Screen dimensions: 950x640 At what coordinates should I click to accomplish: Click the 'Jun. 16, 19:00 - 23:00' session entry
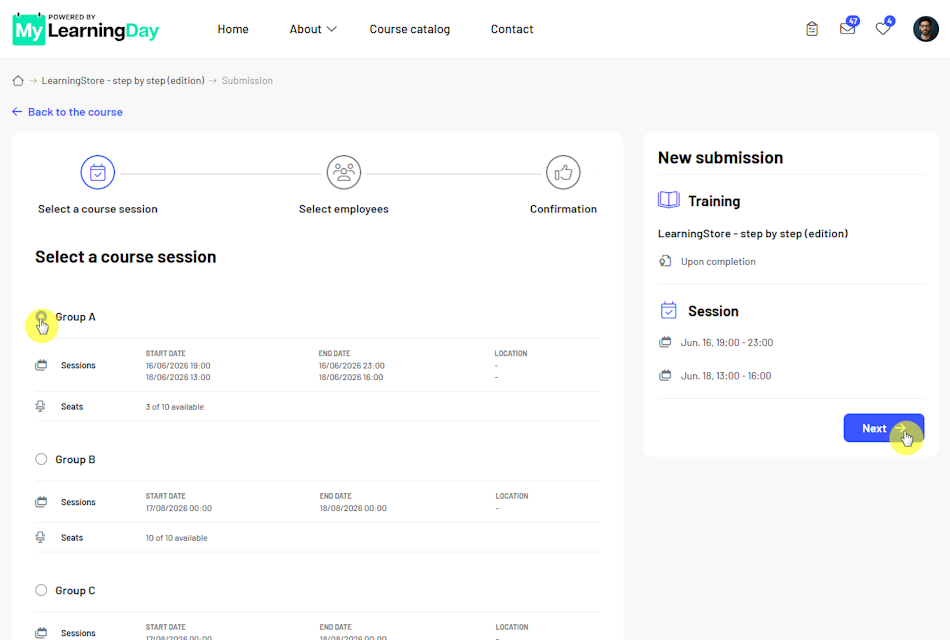pos(726,342)
